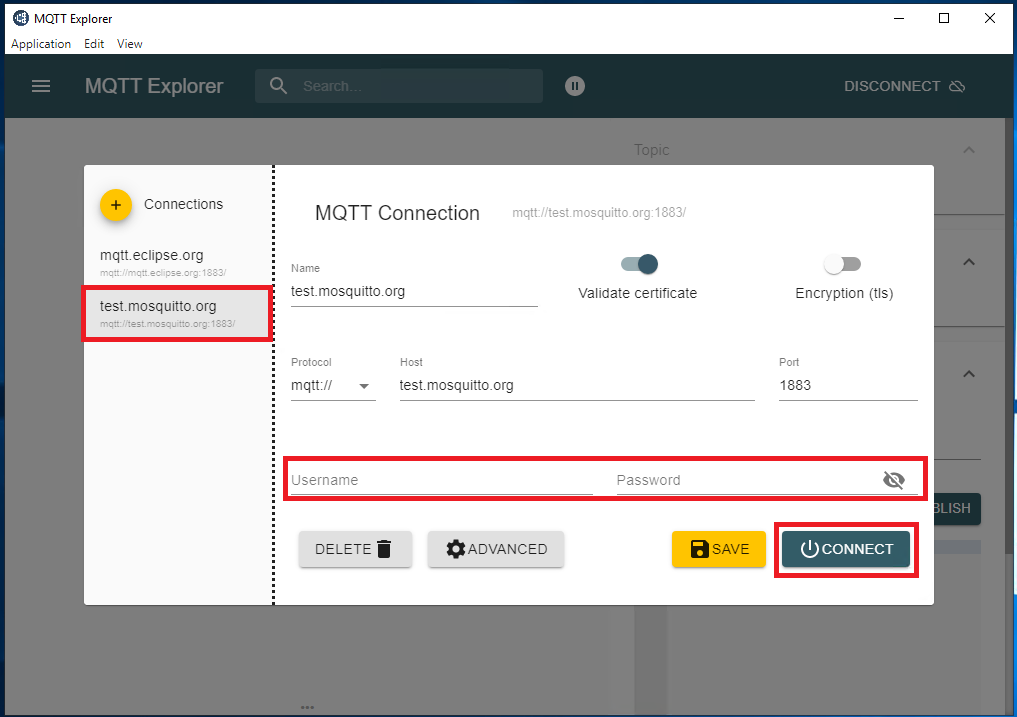Click the MQTT Explorer app logo in title bar
Viewport: 1017px width, 717px height.
pos(21,18)
